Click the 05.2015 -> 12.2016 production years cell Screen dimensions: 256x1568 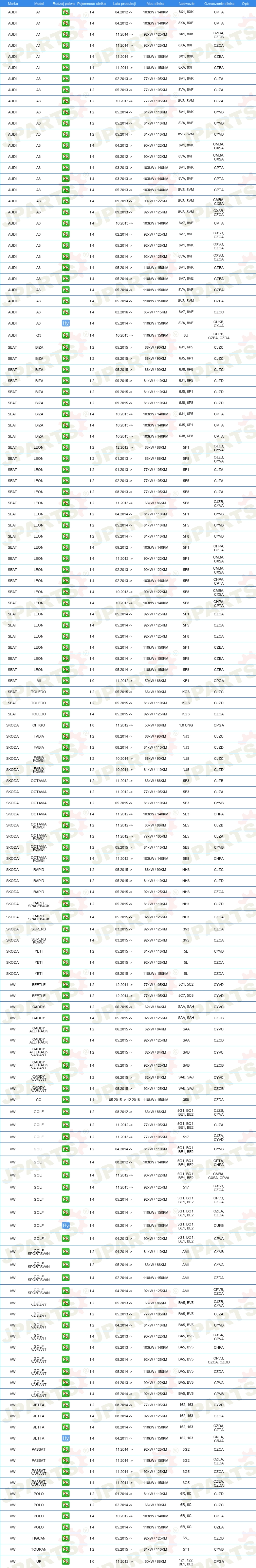click(124, 1099)
